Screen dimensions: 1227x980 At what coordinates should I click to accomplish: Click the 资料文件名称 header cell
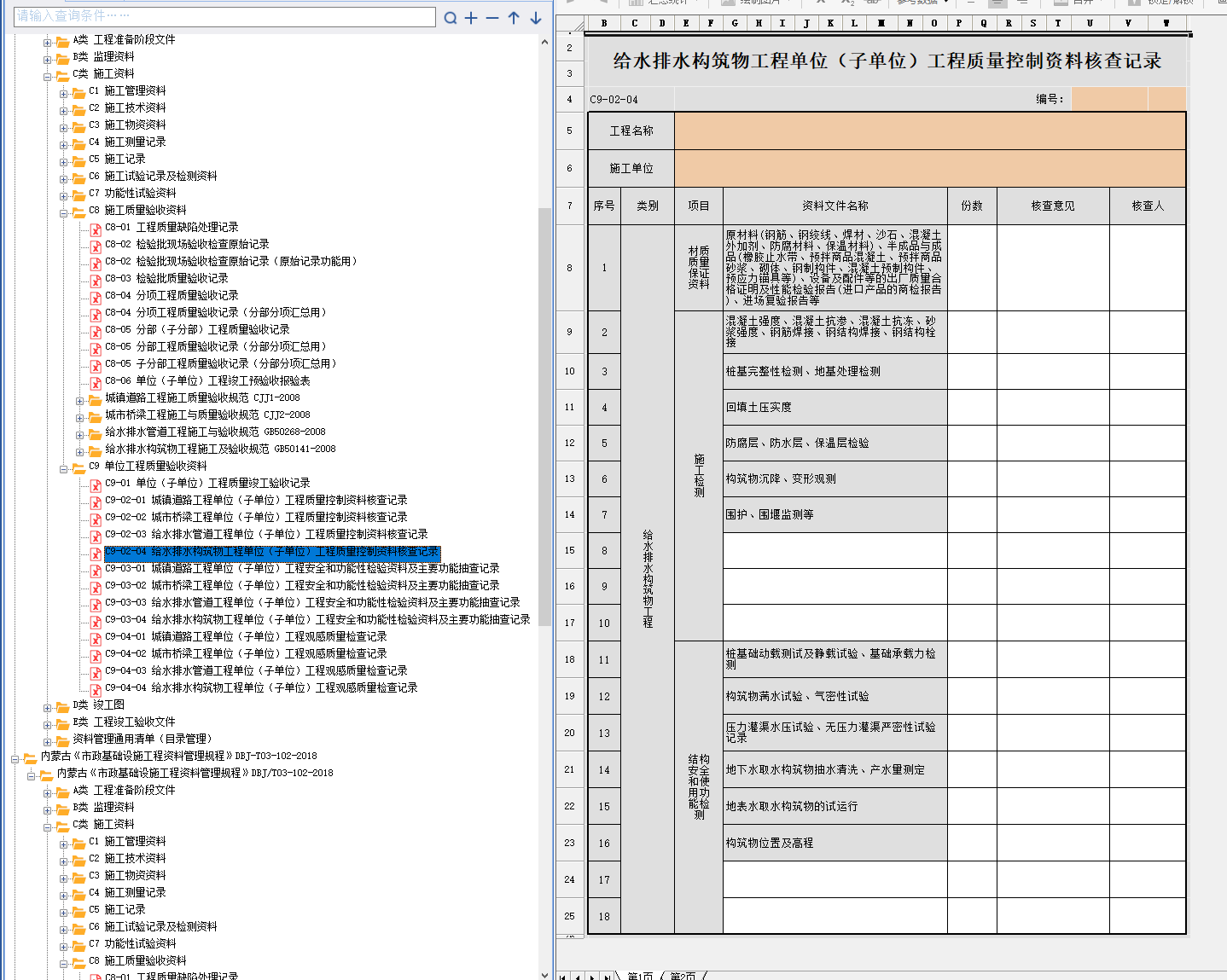click(835, 206)
